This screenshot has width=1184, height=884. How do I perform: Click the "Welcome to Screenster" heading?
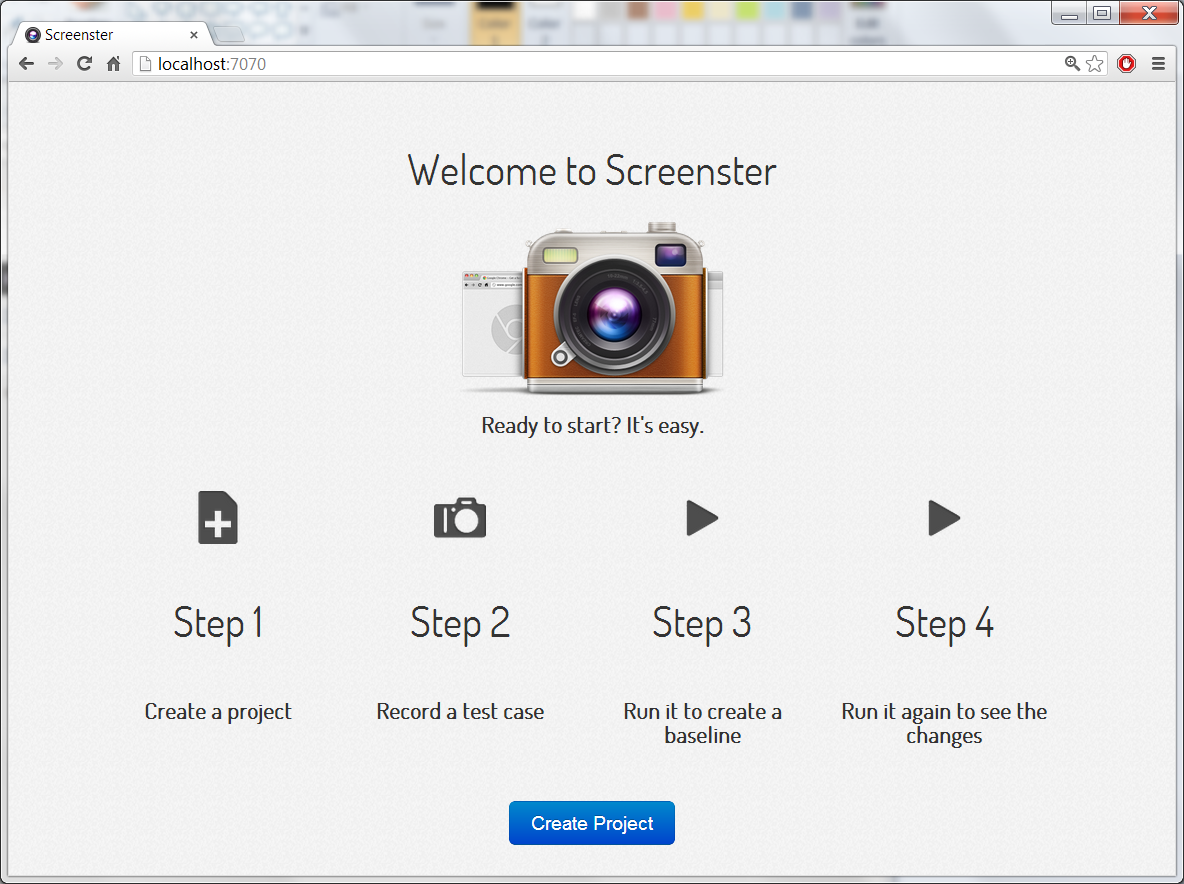(592, 171)
